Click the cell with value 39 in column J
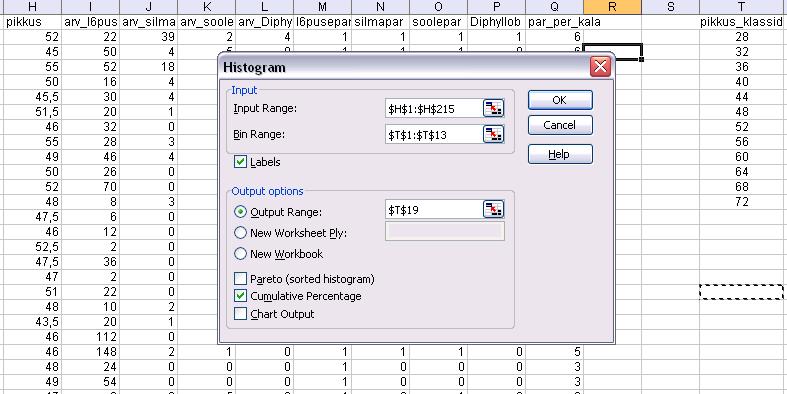 [x=148, y=37]
